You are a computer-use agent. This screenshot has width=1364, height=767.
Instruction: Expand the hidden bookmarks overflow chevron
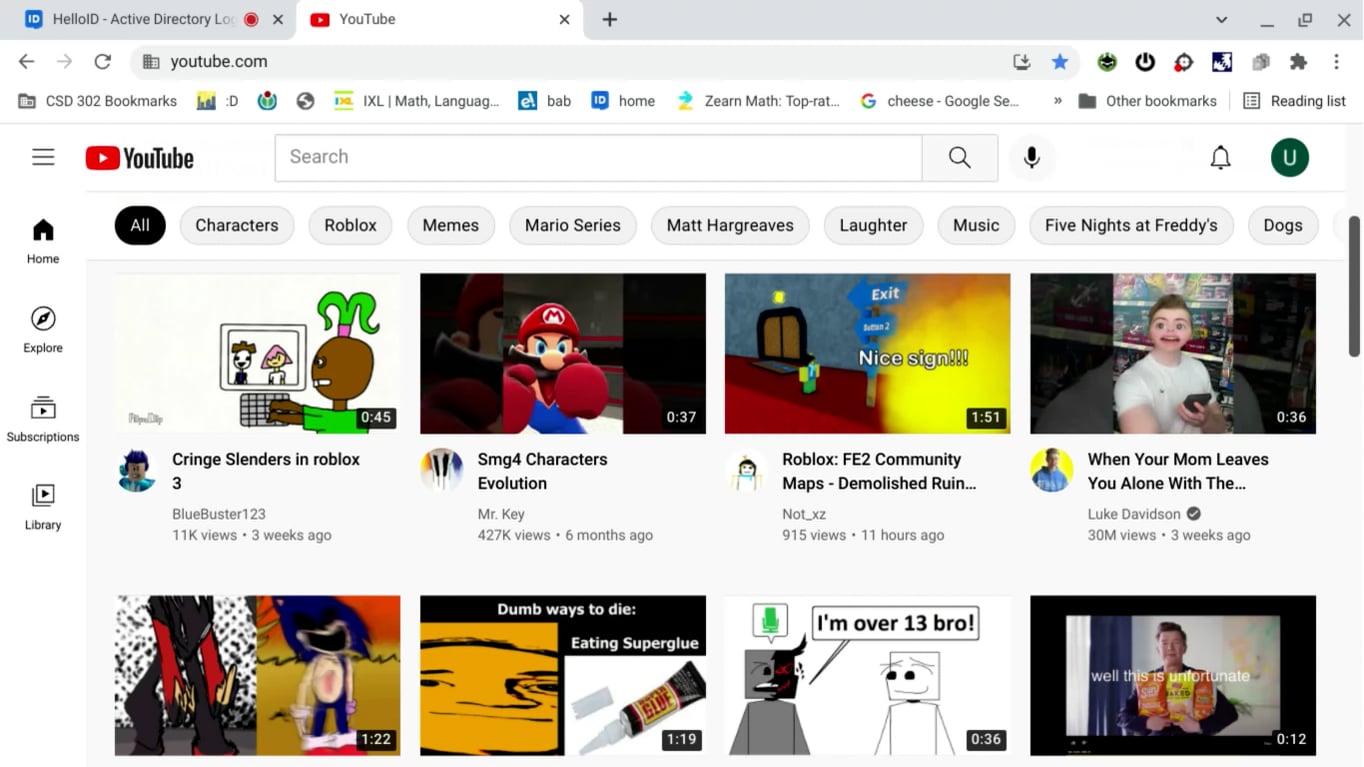pyautogui.click(x=1057, y=101)
